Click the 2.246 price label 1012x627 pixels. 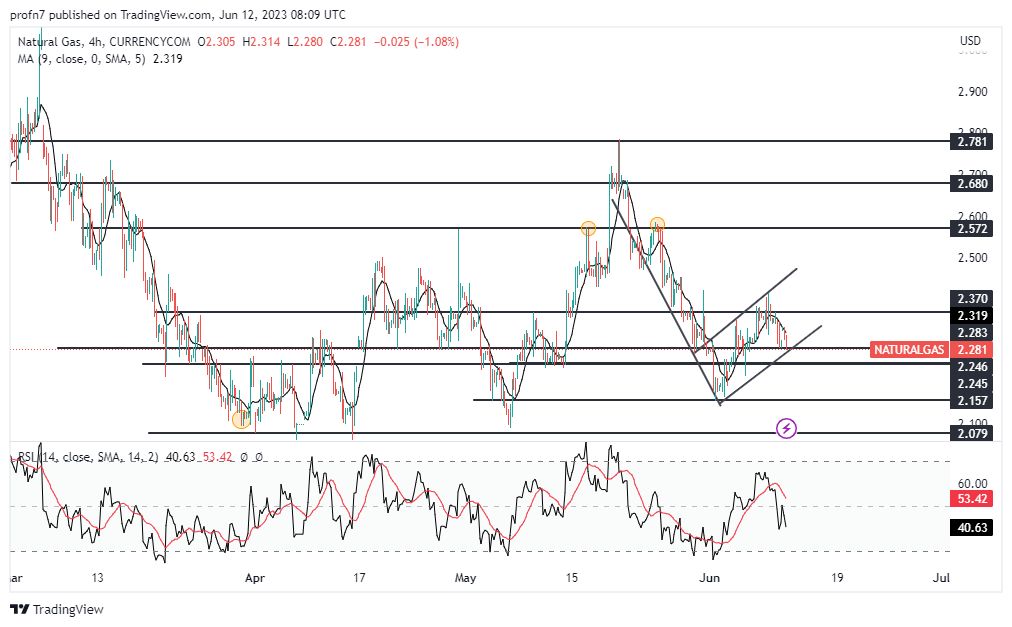click(x=971, y=367)
